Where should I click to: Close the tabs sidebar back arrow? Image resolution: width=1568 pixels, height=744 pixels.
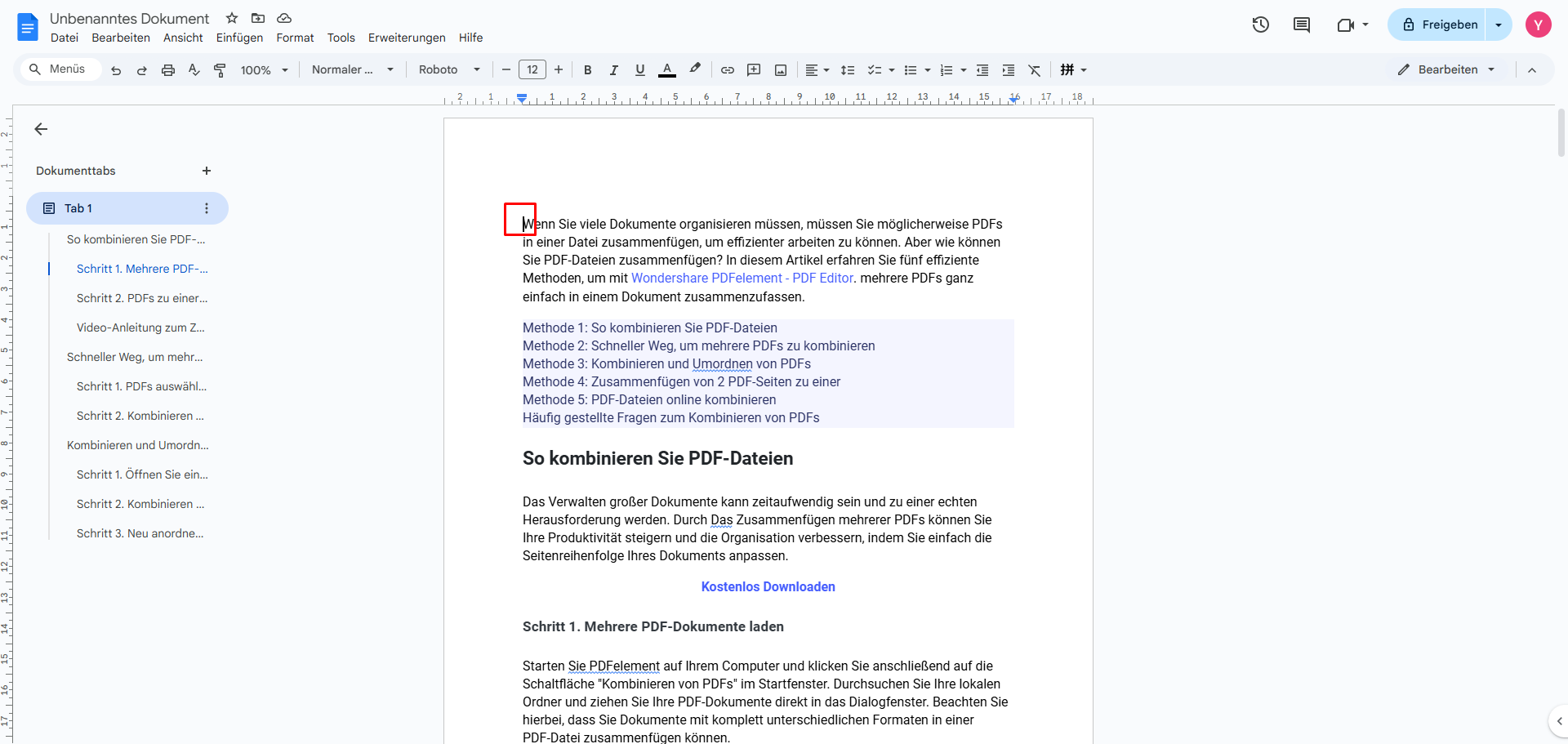point(41,129)
